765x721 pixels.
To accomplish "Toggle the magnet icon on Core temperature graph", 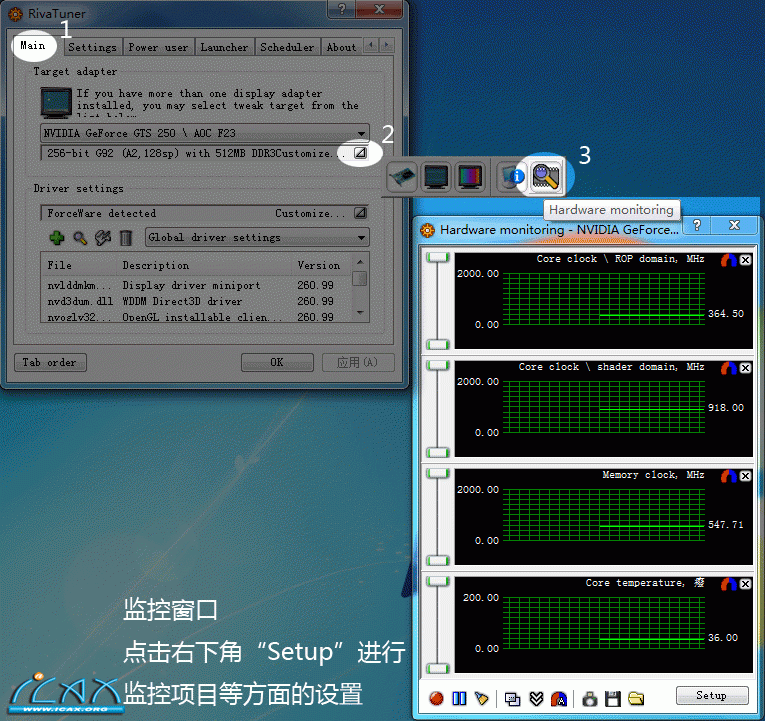I will coord(729,584).
